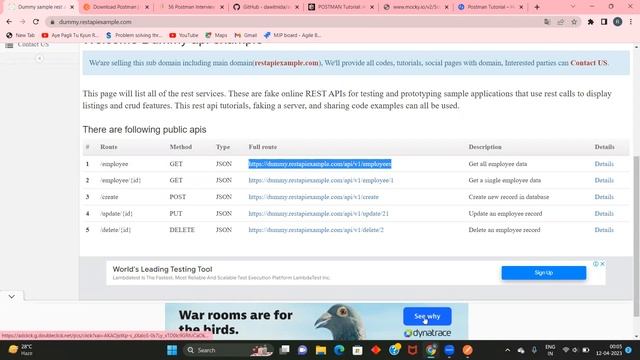Open the MIP board bookmark
The height and width of the screenshot is (360, 640).
(293, 36)
